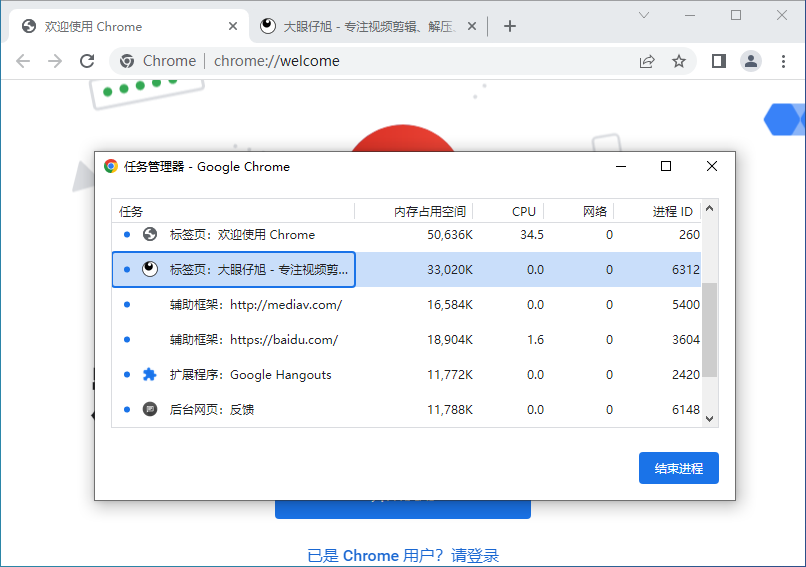Open Chrome three-dot menu
Screen dimensions: 806x567
(x=783, y=61)
